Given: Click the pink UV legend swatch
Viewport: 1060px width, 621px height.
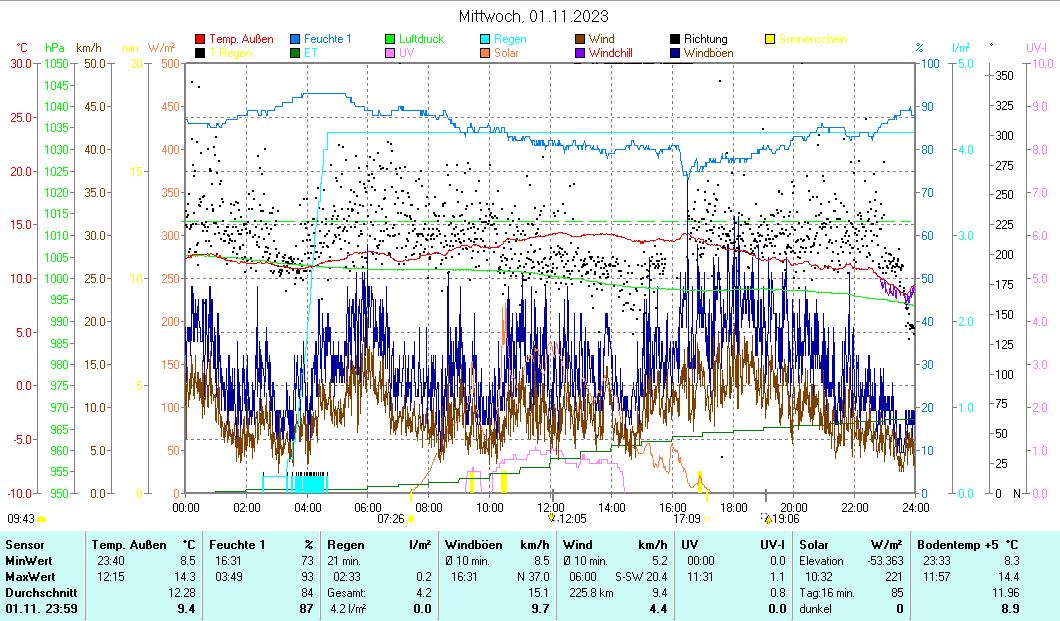Looking at the screenshot, I should click(390, 53).
